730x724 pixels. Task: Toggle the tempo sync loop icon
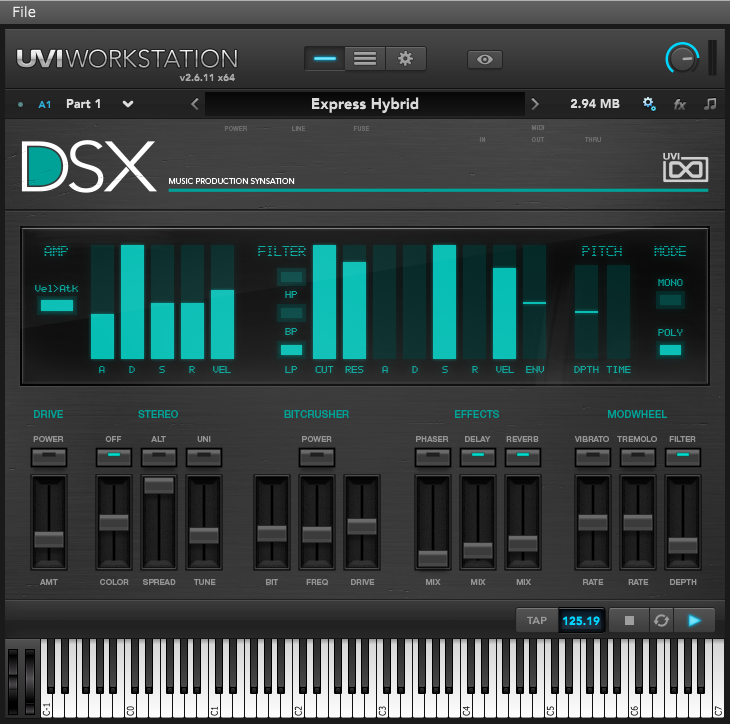tap(661, 620)
